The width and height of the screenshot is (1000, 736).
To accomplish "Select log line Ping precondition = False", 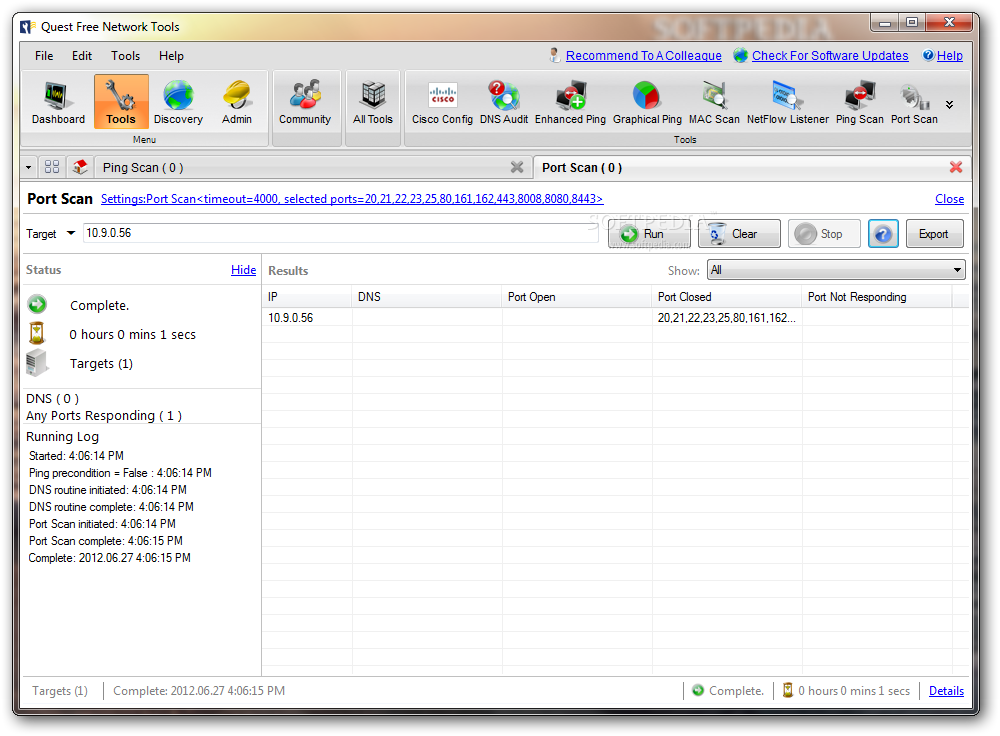I will (x=120, y=473).
